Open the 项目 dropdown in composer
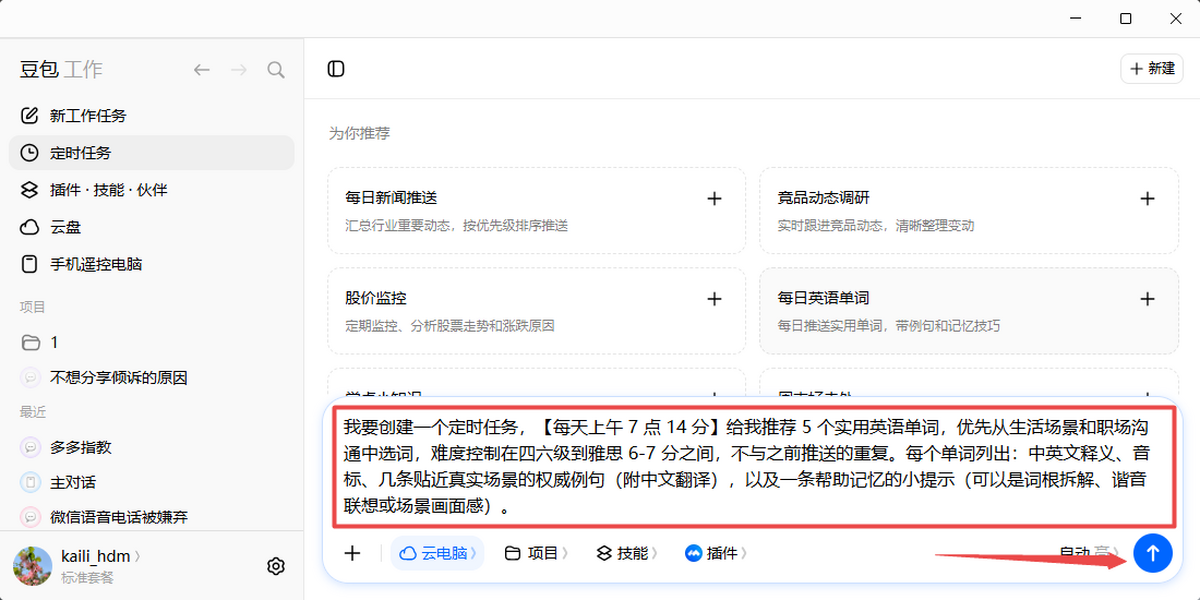Viewport: 1200px width, 600px height. point(536,553)
